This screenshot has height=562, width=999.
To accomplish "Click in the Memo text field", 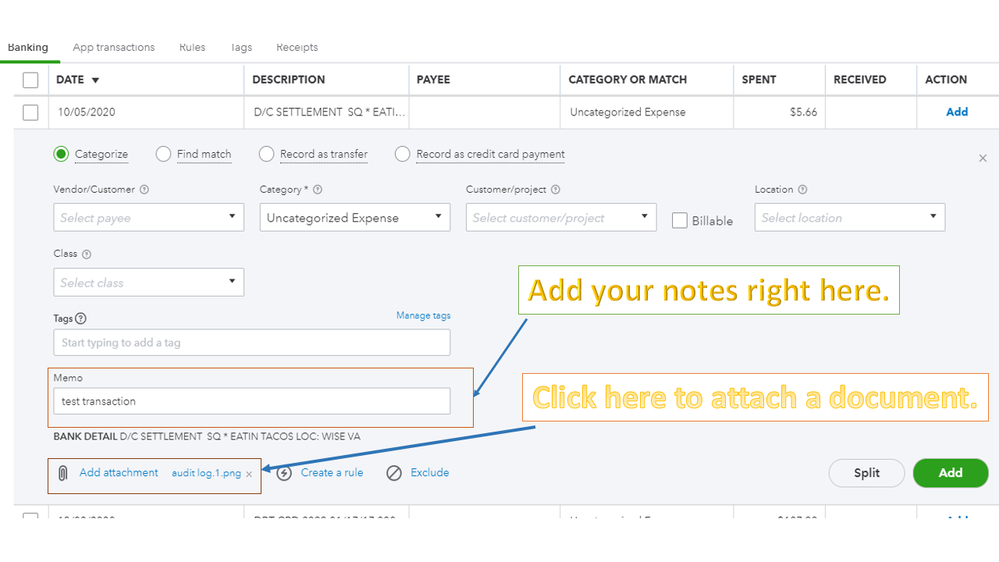I will 251,401.
